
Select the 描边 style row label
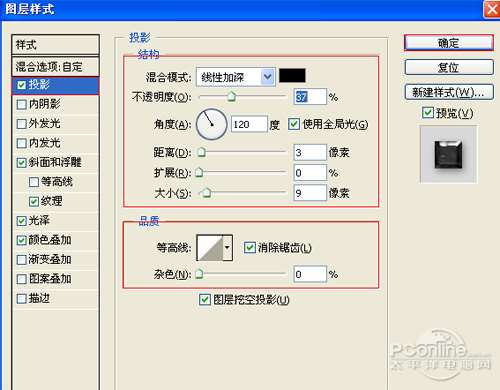click(39, 298)
